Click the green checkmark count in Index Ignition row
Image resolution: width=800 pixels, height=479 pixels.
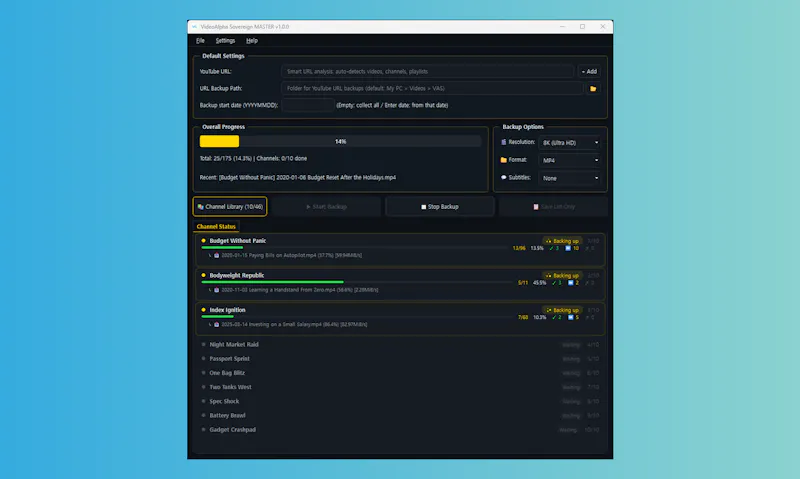point(557,317)
